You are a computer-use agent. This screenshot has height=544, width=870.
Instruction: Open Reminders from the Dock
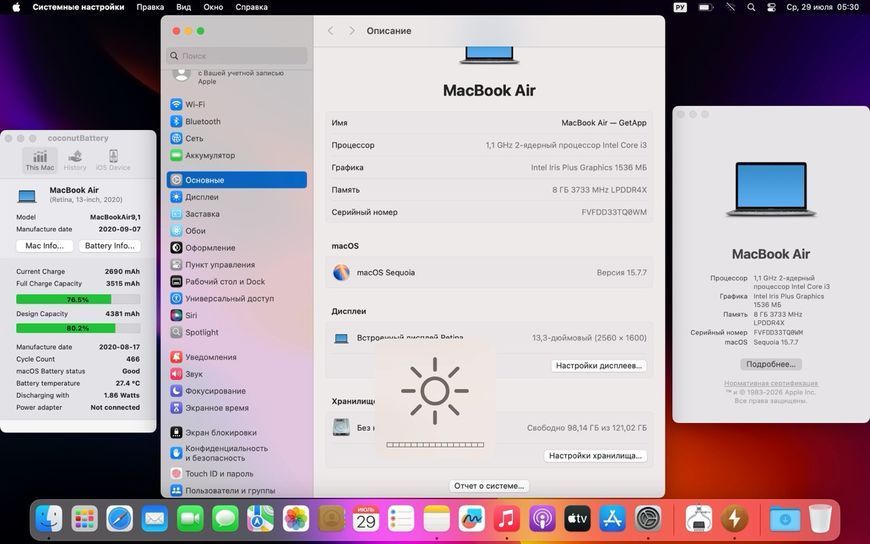pos(401,520)
